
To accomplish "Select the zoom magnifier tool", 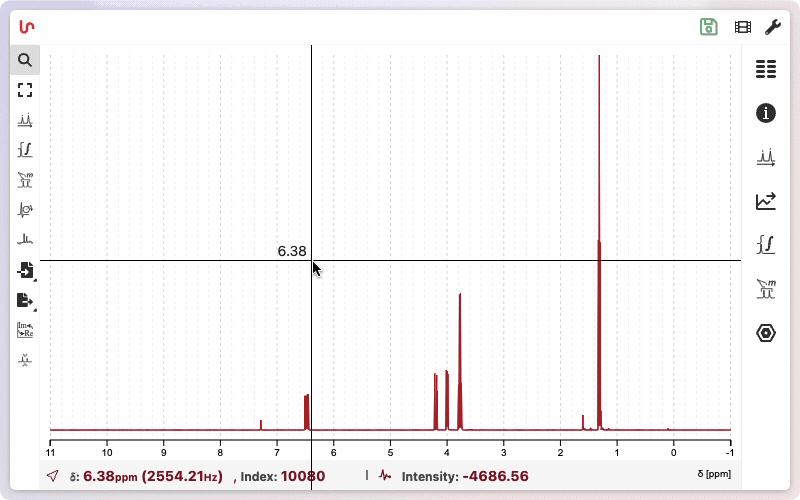I will pyautogui.click(x=25, y=60).
